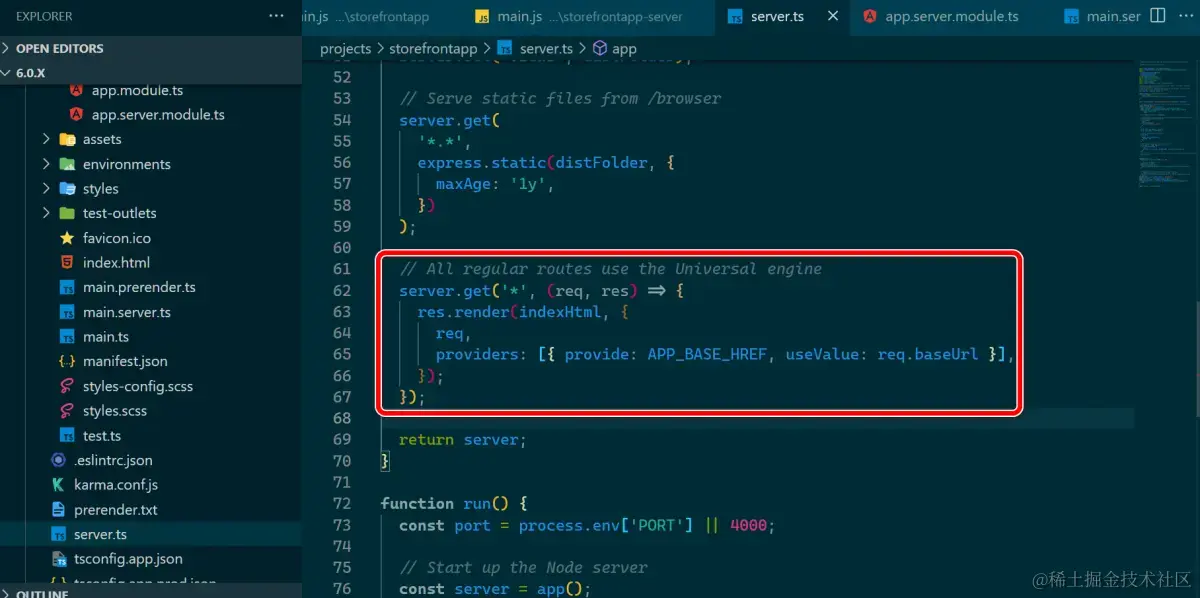
Task: Switch to main.js storefrontapp-server tab
Action: point(587,16)
